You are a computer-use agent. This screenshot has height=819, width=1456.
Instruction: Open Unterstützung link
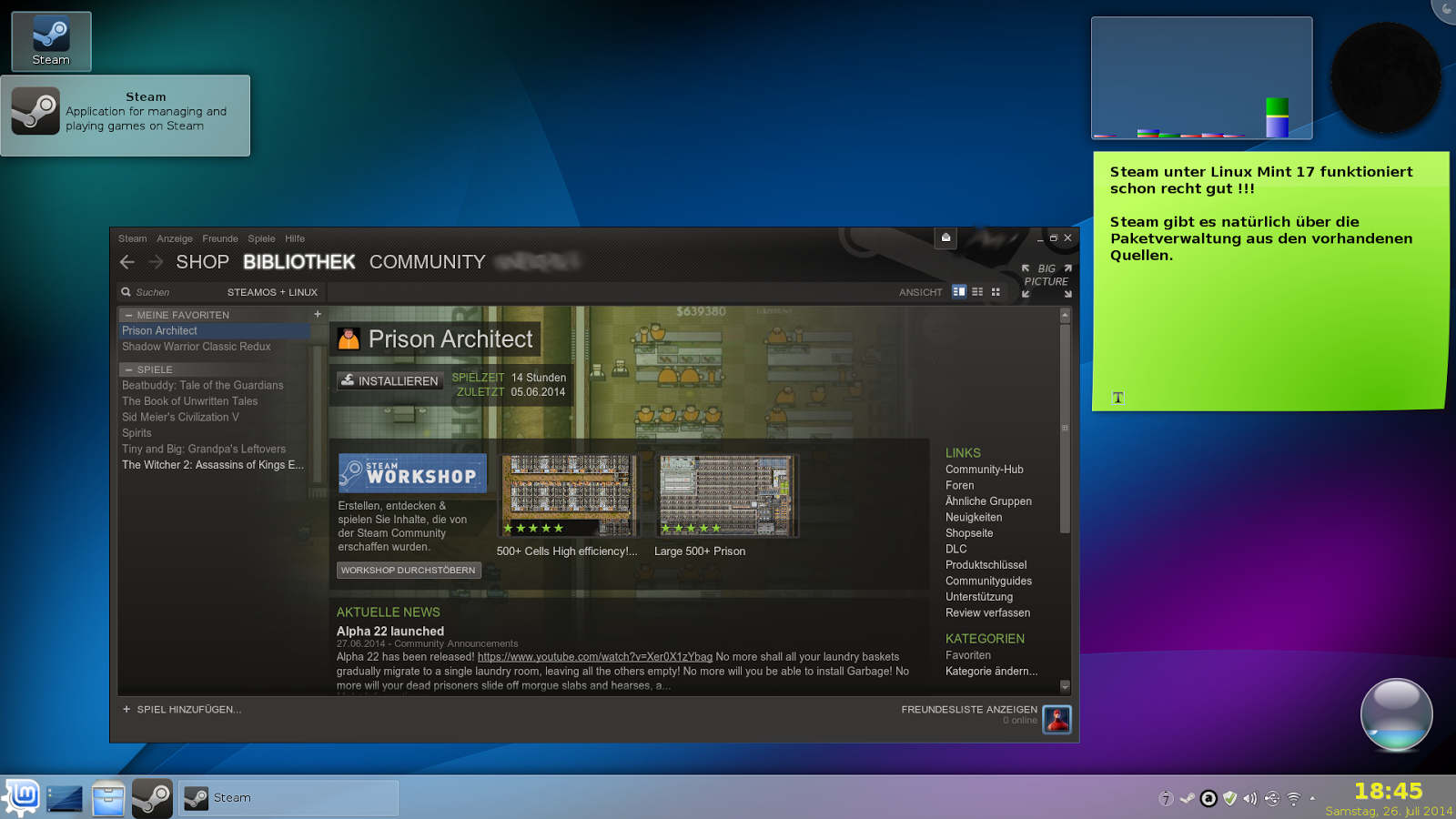click(x=979, y=597)
